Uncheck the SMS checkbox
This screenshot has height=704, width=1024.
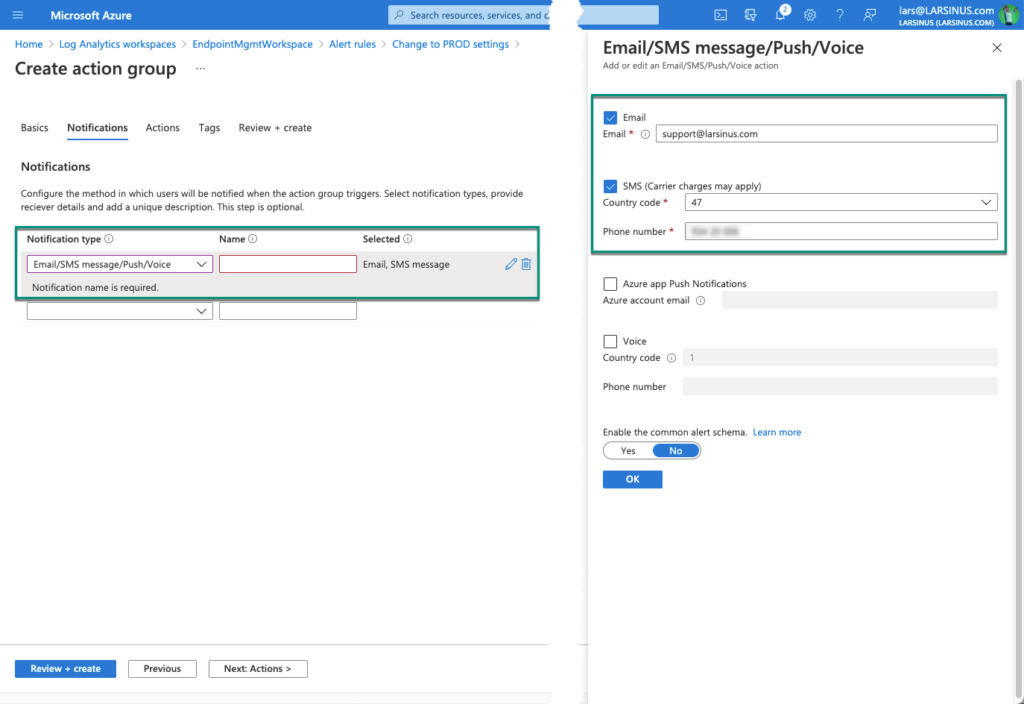610,186
